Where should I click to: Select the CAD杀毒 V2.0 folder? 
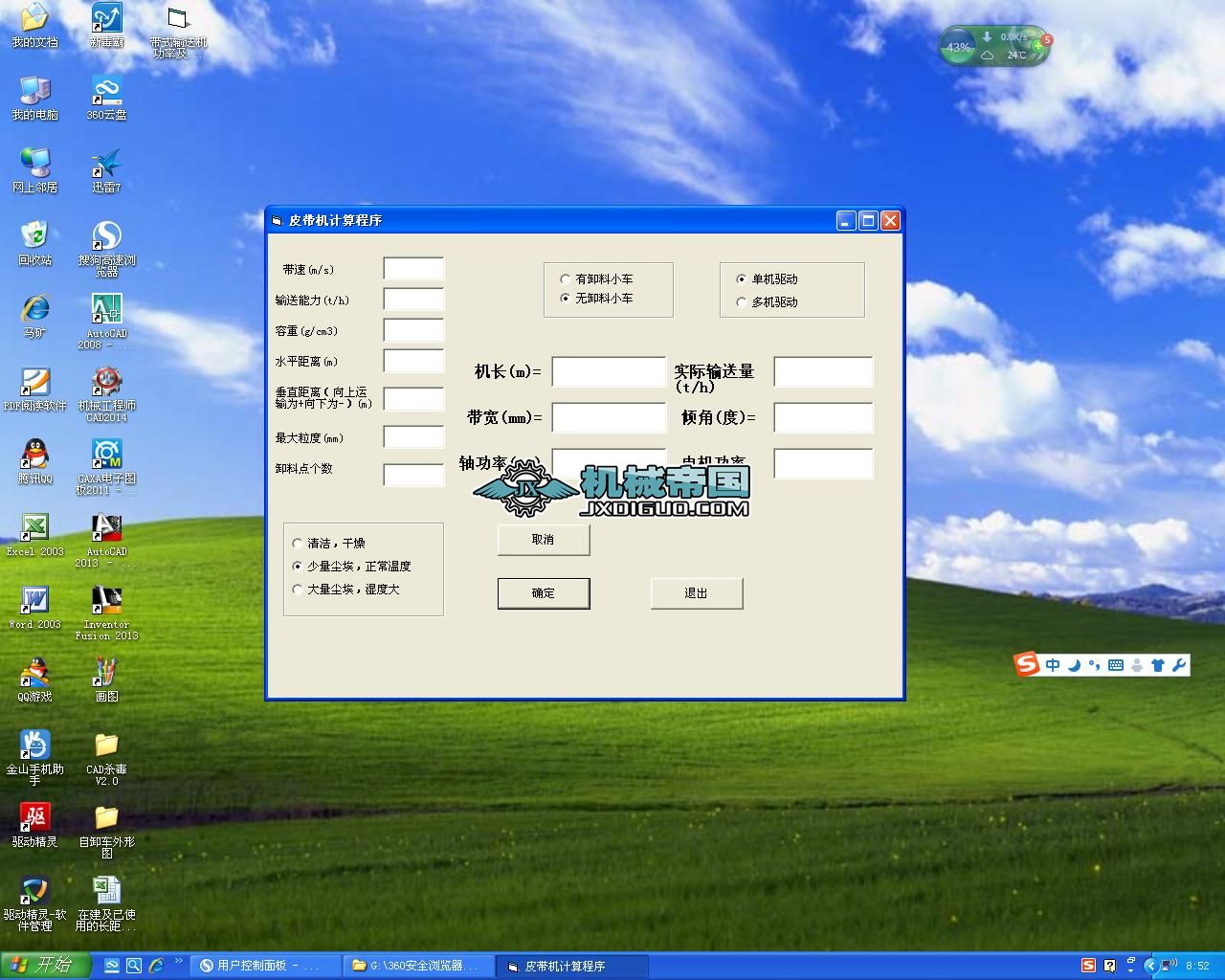click(107, 759)
